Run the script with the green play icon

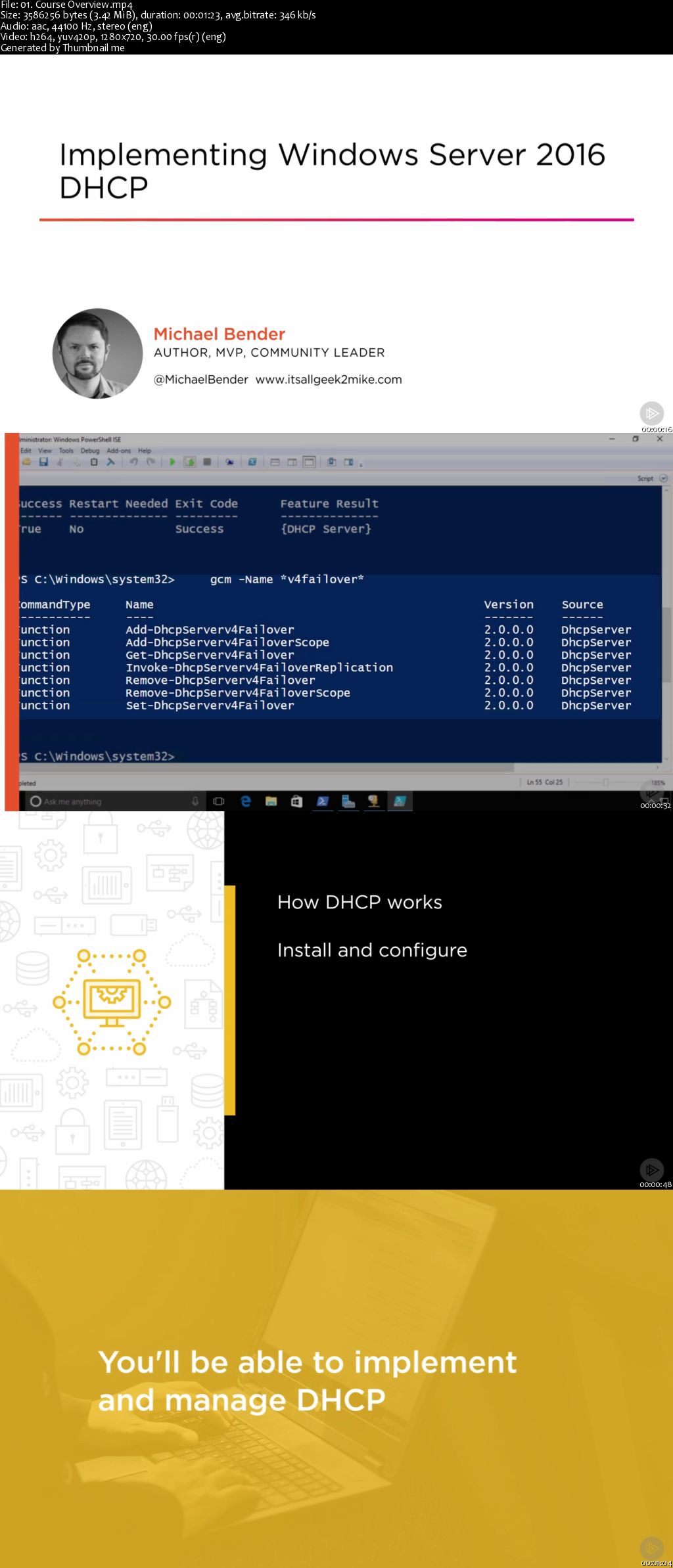point(172,462)
